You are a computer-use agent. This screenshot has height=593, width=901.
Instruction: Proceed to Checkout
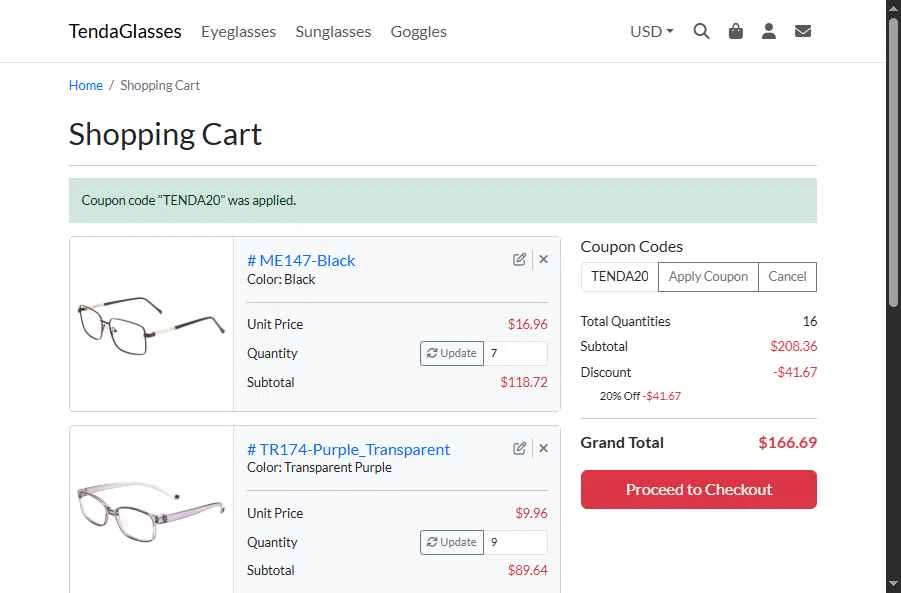point(699,490)
